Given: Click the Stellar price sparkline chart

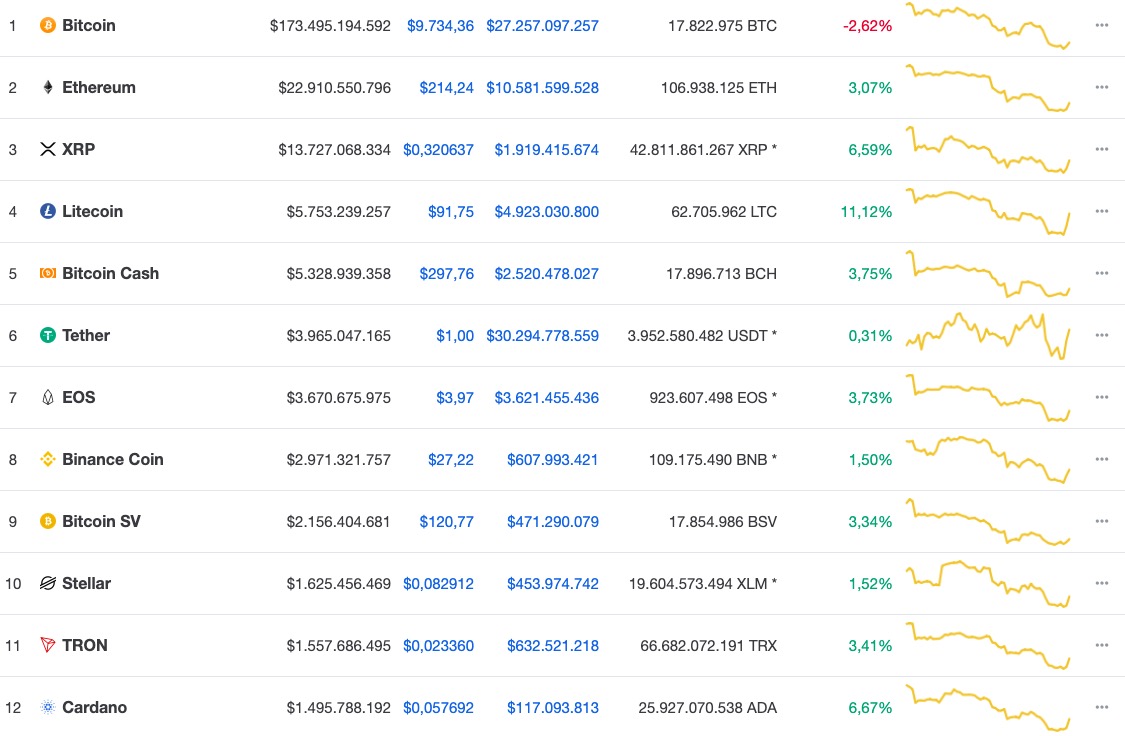Looking at the screenshot, I should click(x=988, y=583).
